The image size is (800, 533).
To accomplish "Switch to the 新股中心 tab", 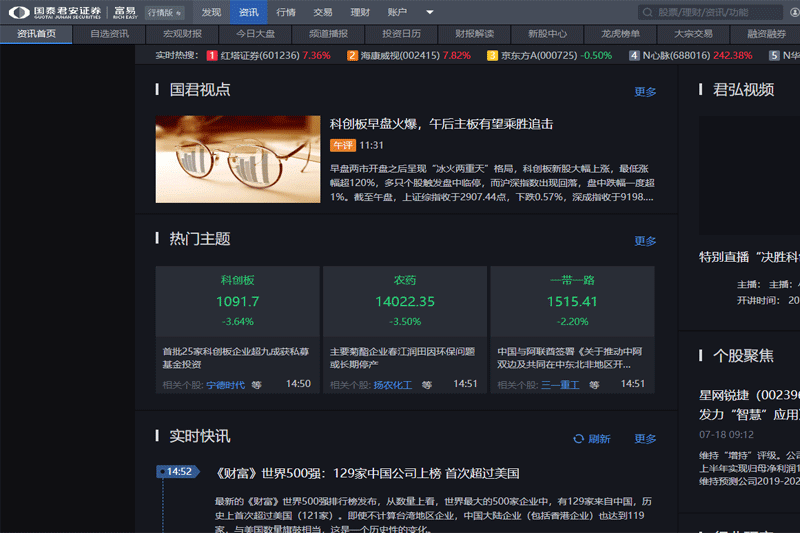I will click(547, 34).
